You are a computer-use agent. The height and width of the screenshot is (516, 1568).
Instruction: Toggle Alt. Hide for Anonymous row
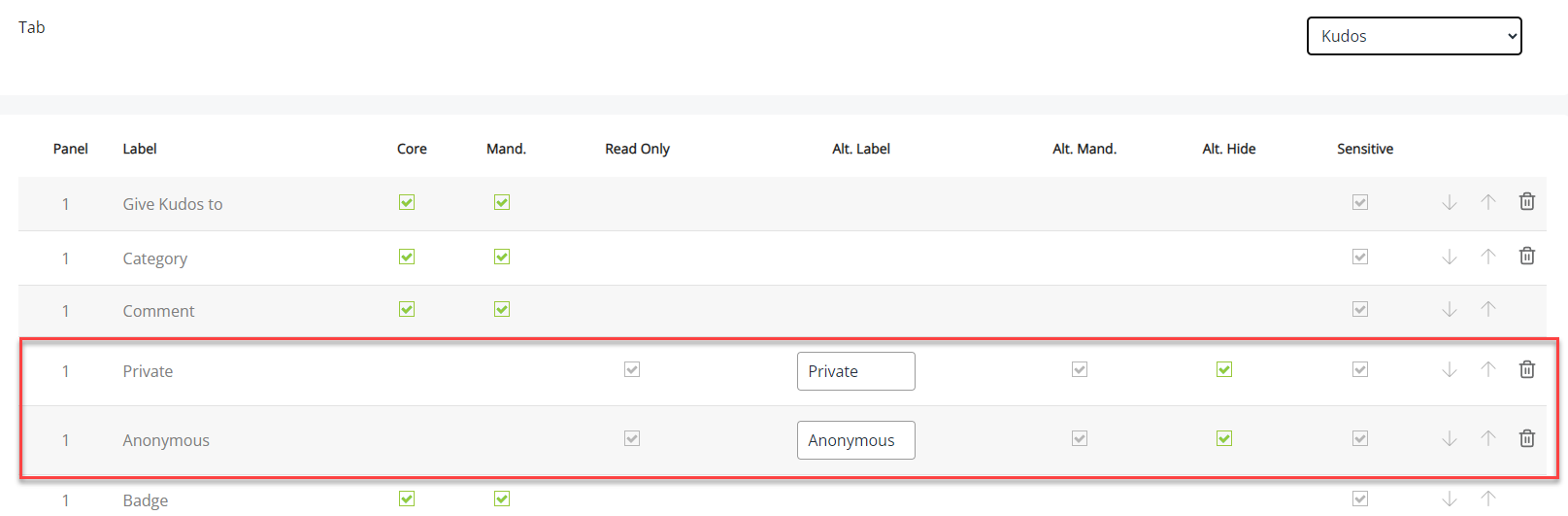click(x=1224, y=438)
